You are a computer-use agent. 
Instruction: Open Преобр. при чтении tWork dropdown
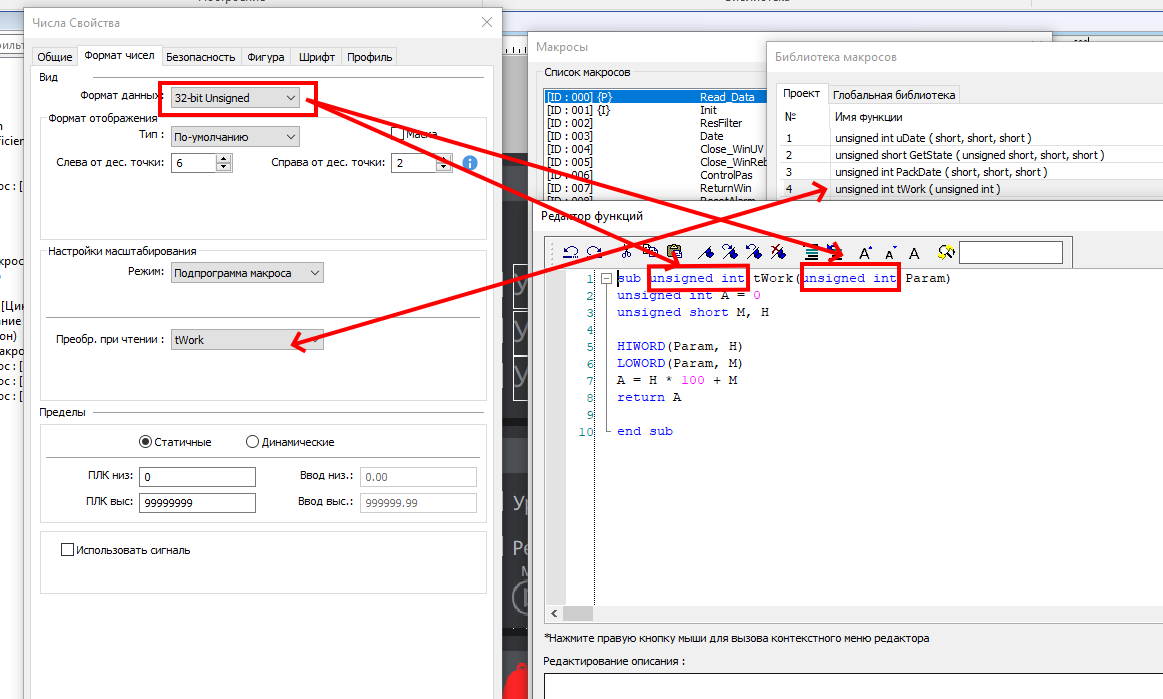tap(247, 339)
